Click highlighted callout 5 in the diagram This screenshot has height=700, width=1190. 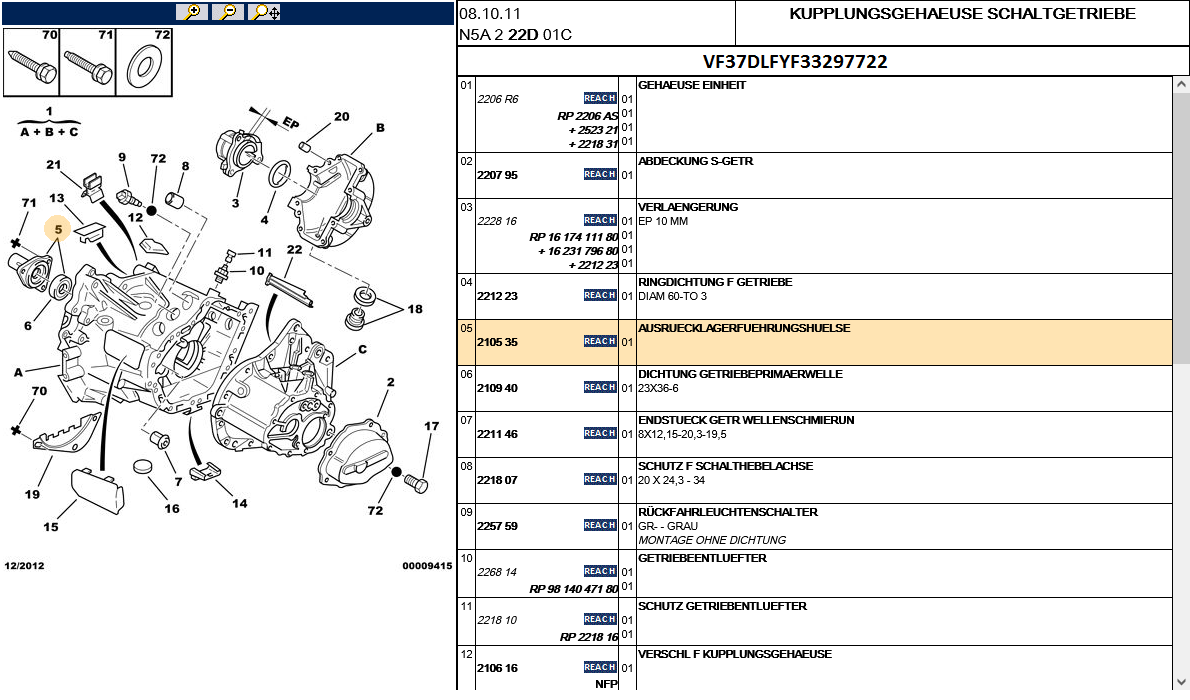coord(59,229)
